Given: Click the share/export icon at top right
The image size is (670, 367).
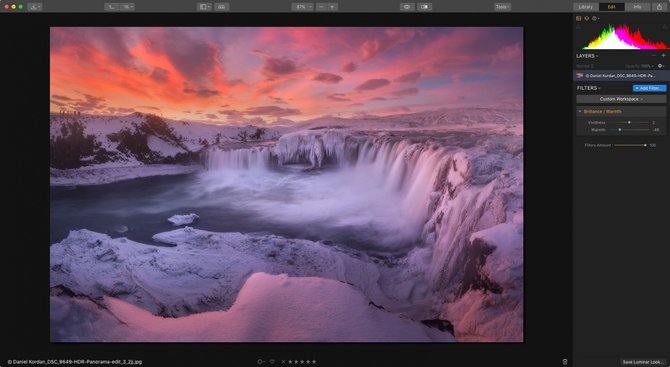Looking at the screenshot, I should tap(659, 7).
